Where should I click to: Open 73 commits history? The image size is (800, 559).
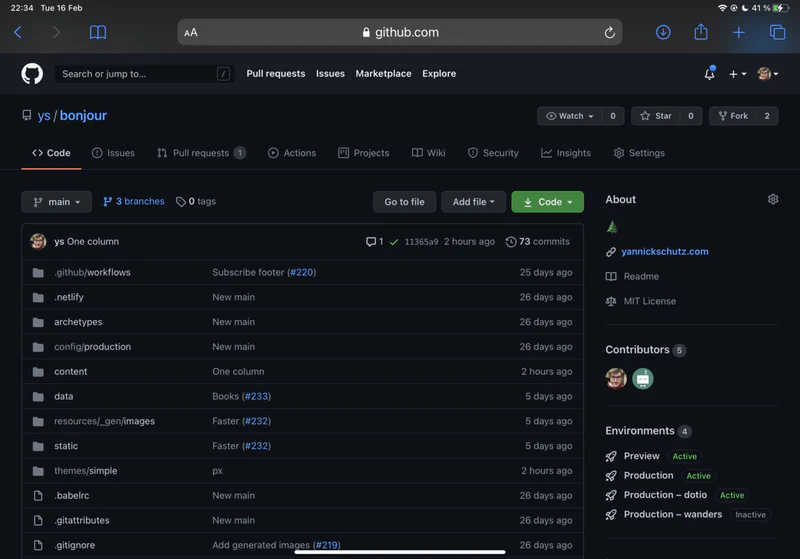click(x=538, y=241)
